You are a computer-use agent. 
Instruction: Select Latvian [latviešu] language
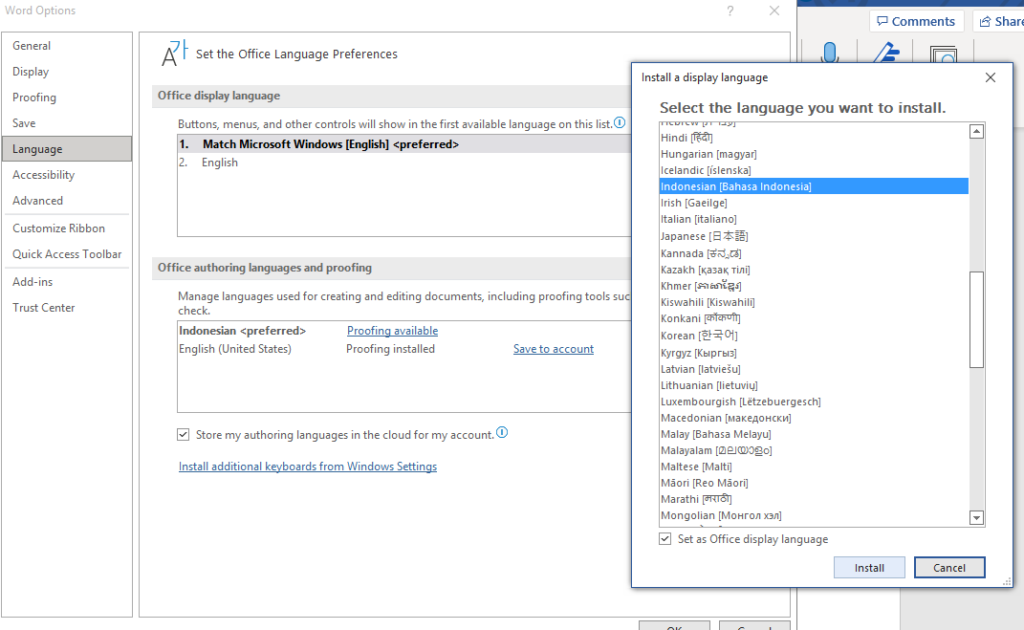tap(814, 369)
